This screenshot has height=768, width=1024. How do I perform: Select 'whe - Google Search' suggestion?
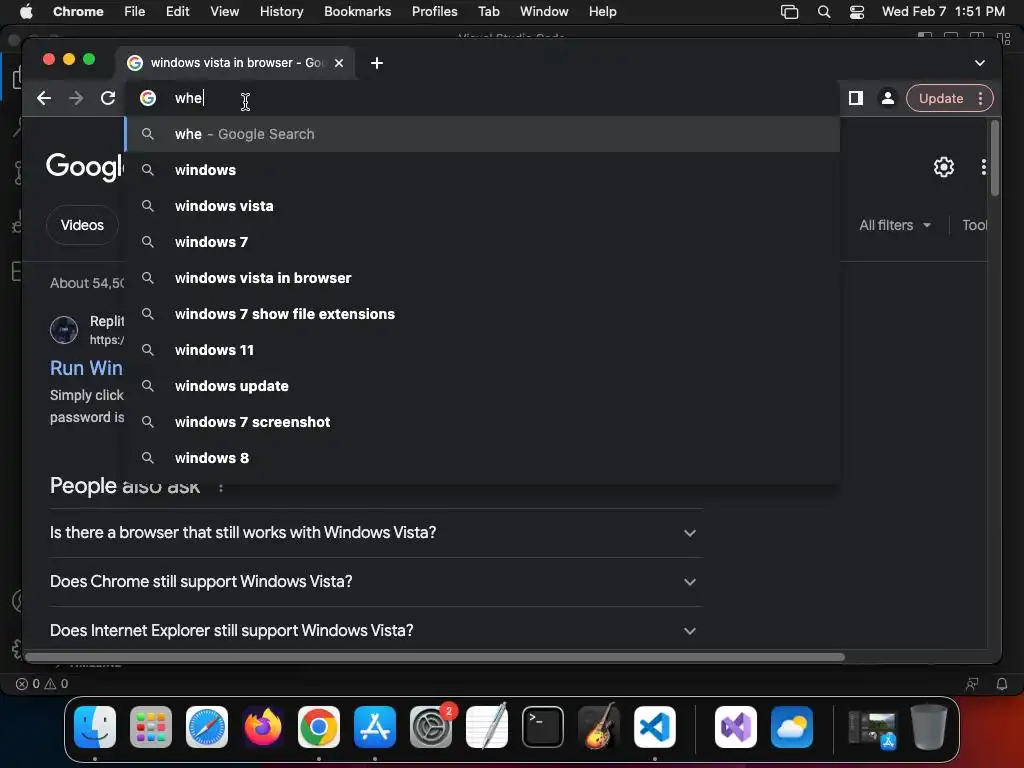[x=482, y=134]
